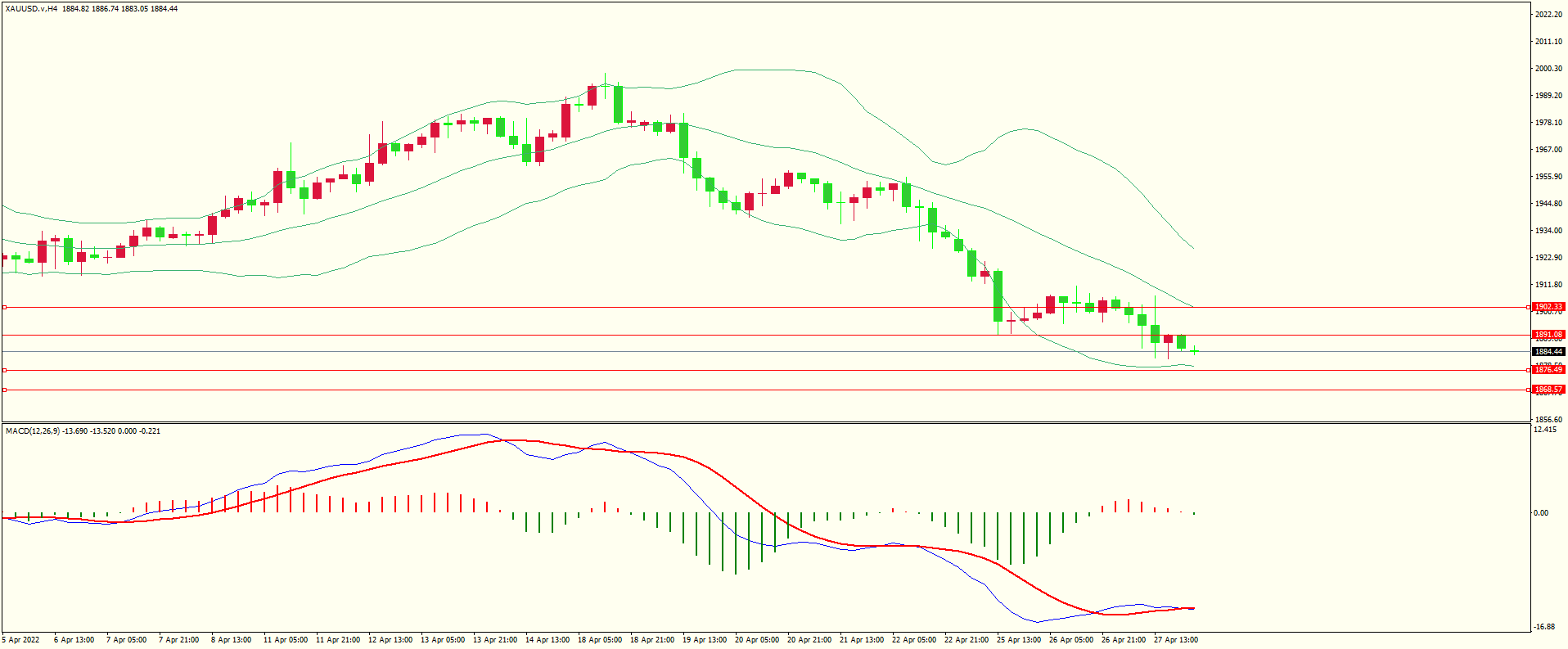
Task: Select the 1876.49 red price tag
Action: 1548,370
